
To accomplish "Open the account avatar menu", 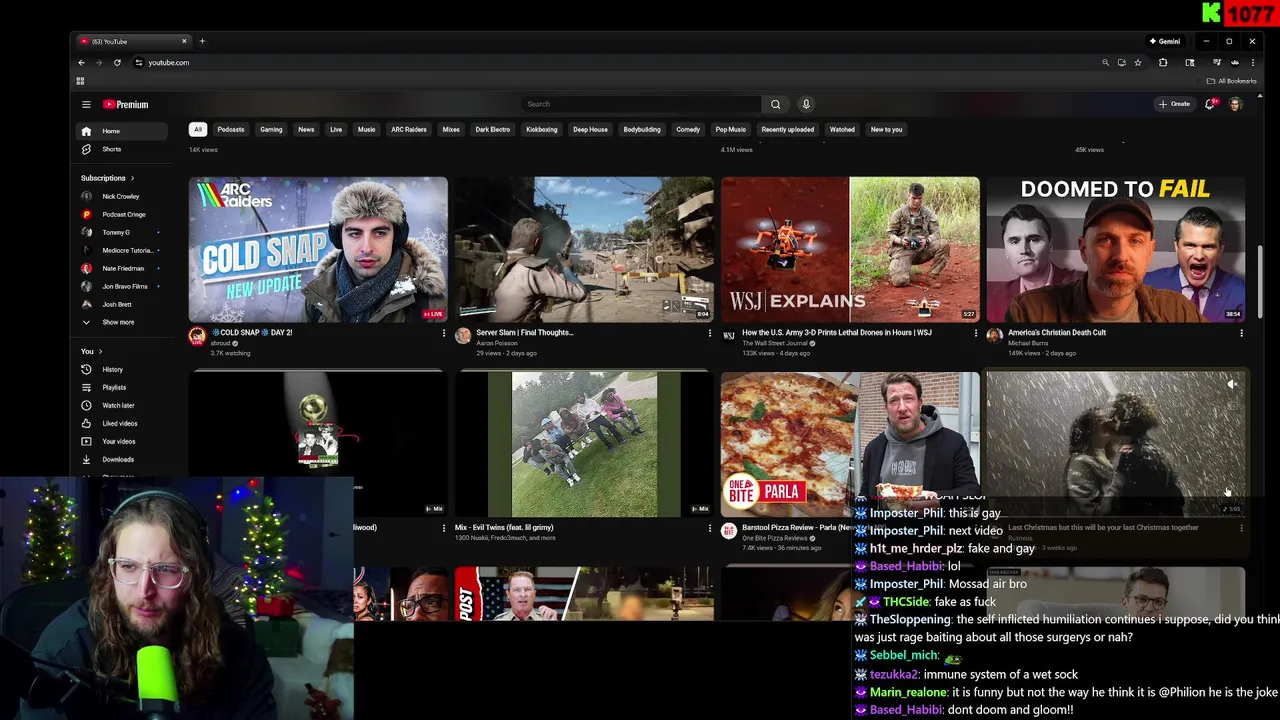I will 1236,104.
